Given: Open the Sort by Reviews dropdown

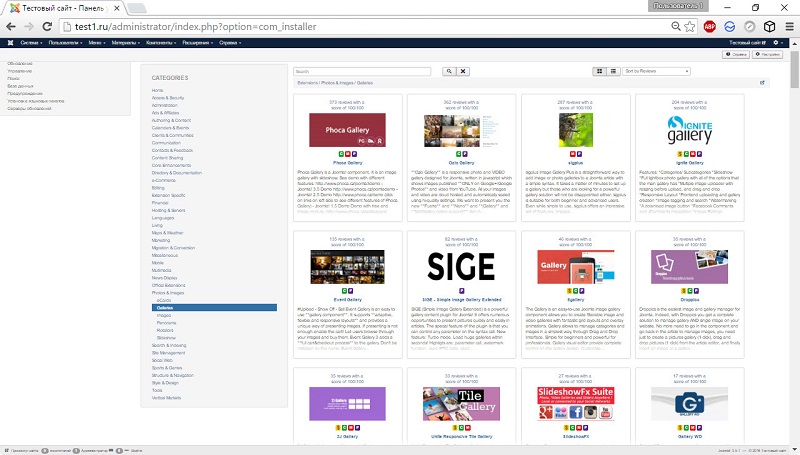Looking at the screenshot, I should [x=656, y=71].
